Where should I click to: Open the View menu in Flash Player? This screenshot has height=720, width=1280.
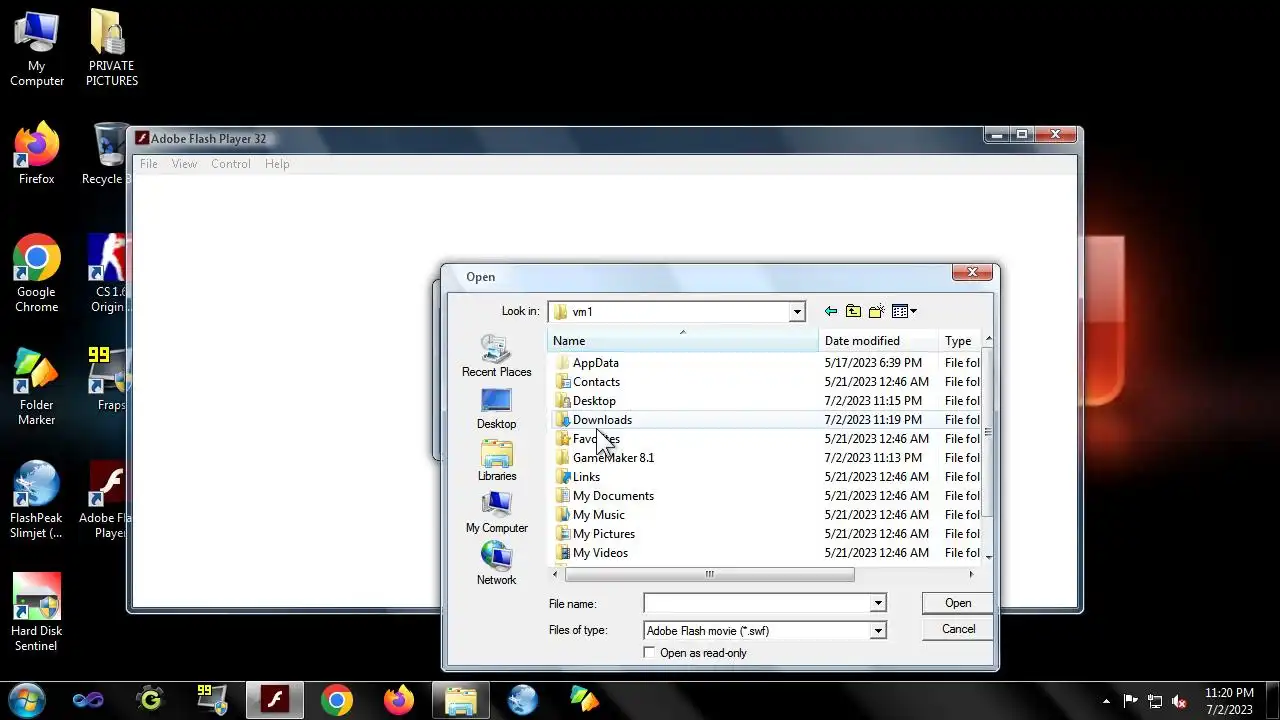[184, 164]
